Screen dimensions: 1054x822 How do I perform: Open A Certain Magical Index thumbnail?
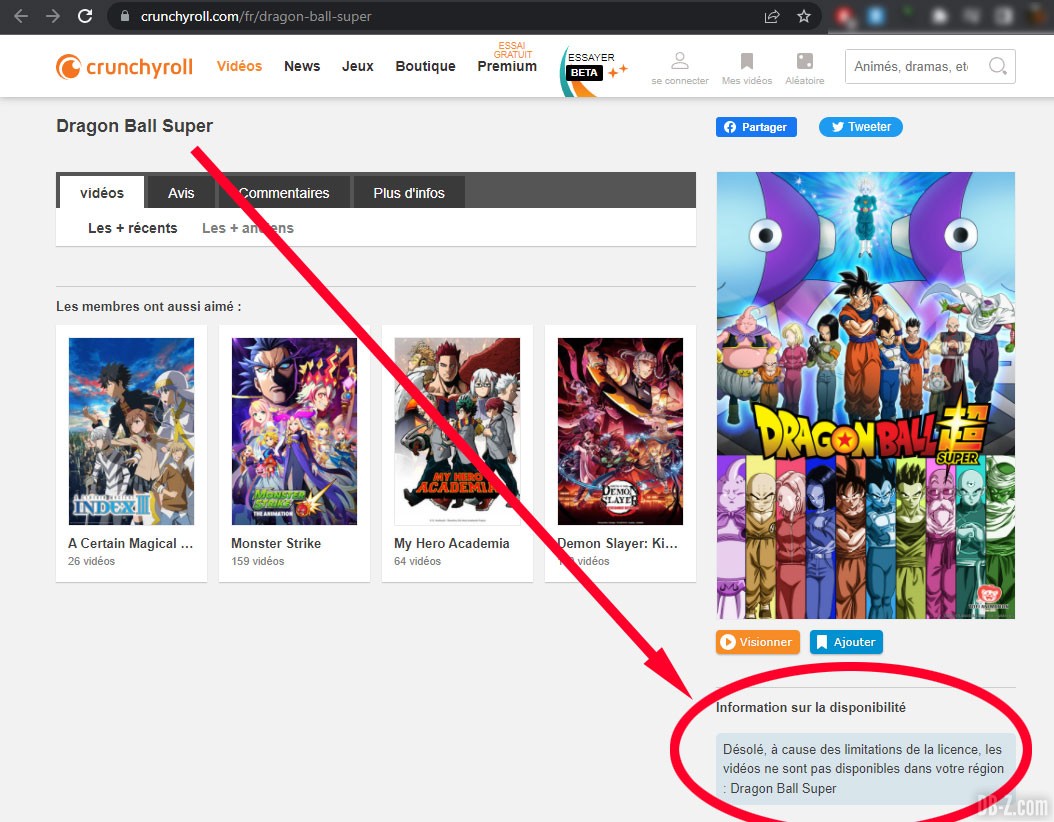tap(131, 431)
